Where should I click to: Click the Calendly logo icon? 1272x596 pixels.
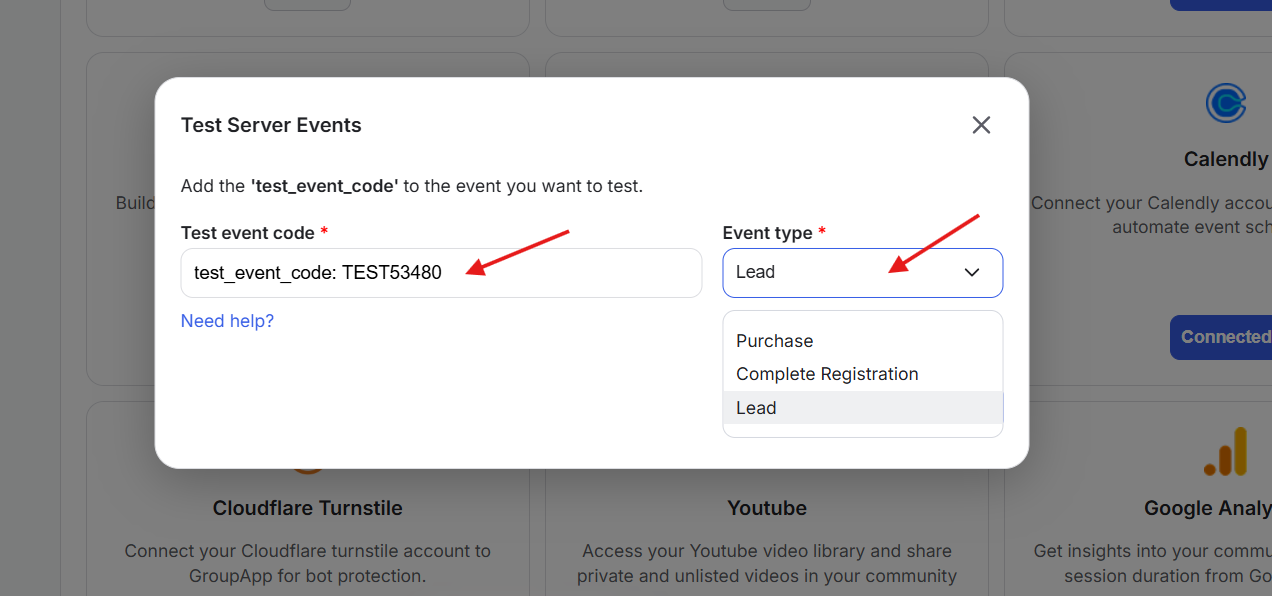(1225, 103)
